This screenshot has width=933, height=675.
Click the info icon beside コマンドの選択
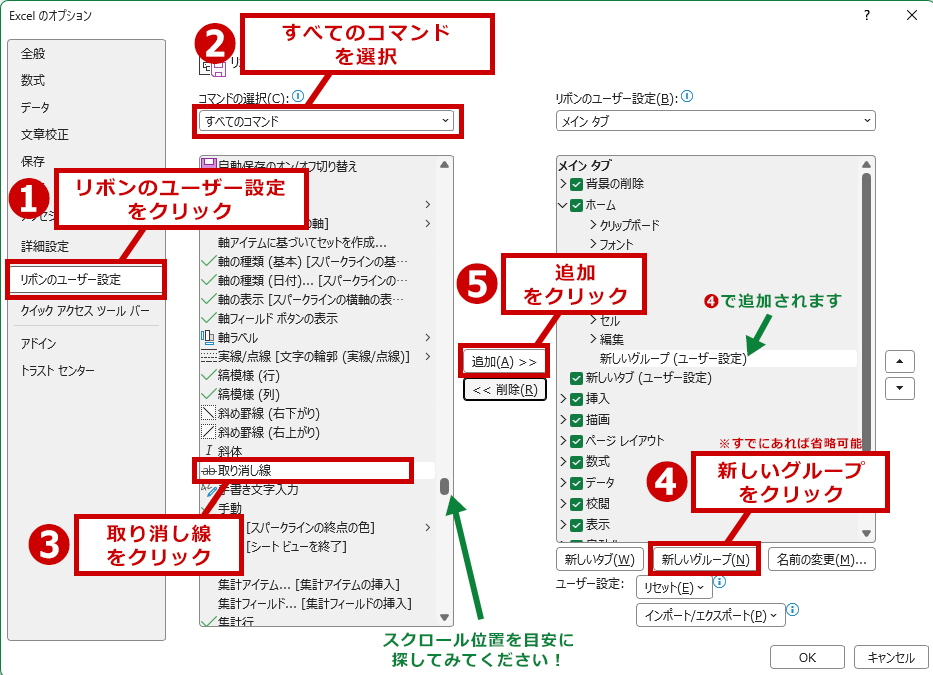coord(298,96)
